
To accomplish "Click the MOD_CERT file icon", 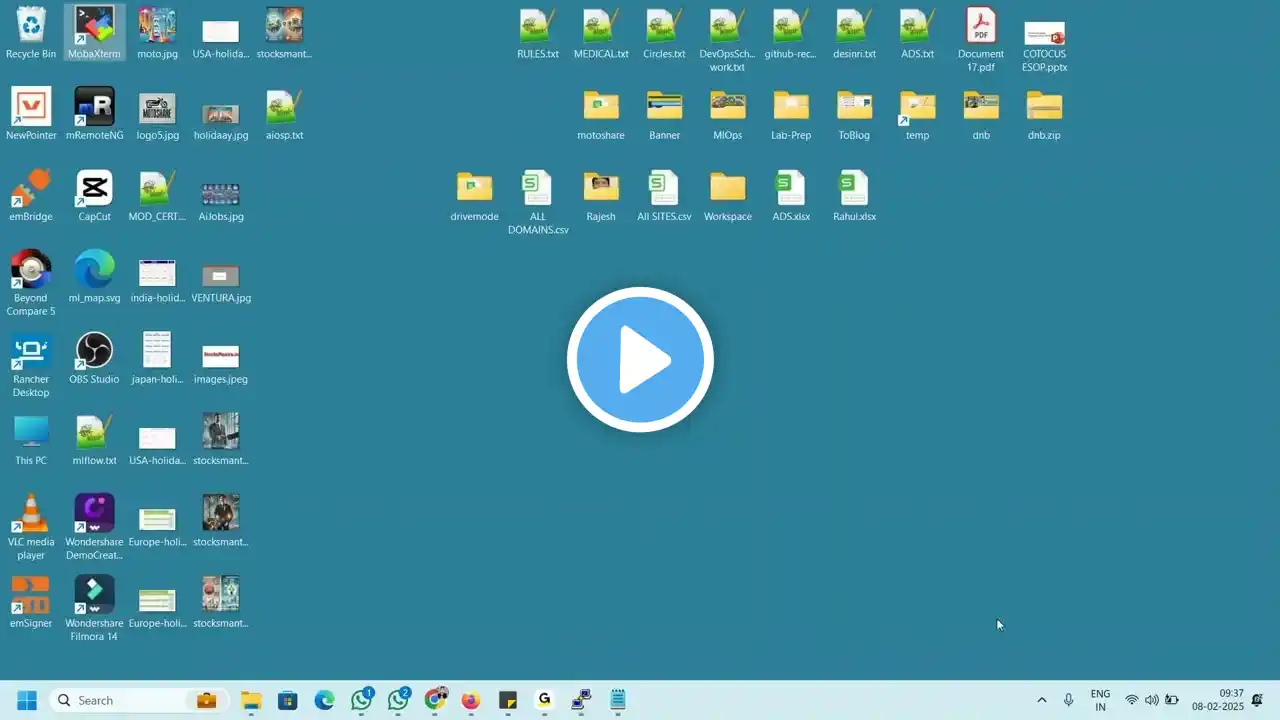I will tap(157, 195).
